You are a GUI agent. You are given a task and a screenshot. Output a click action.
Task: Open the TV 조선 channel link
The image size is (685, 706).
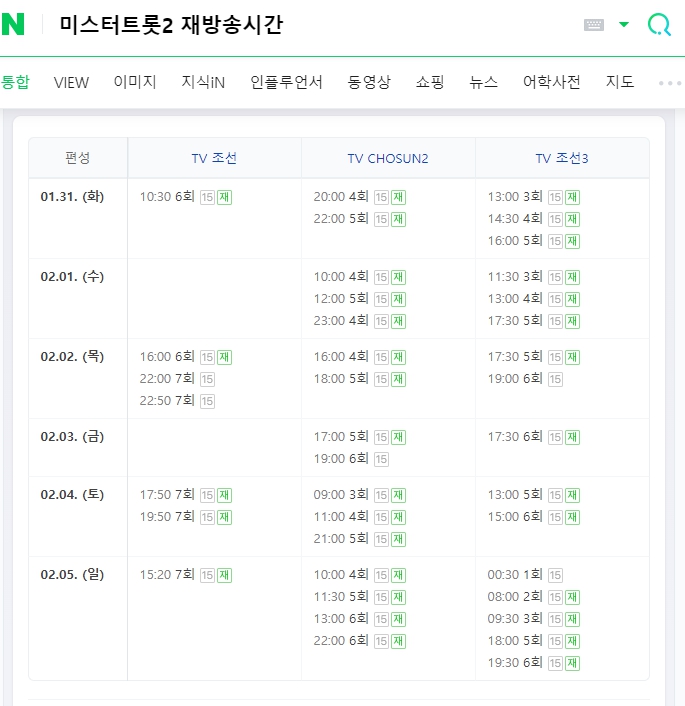(214, 158)
